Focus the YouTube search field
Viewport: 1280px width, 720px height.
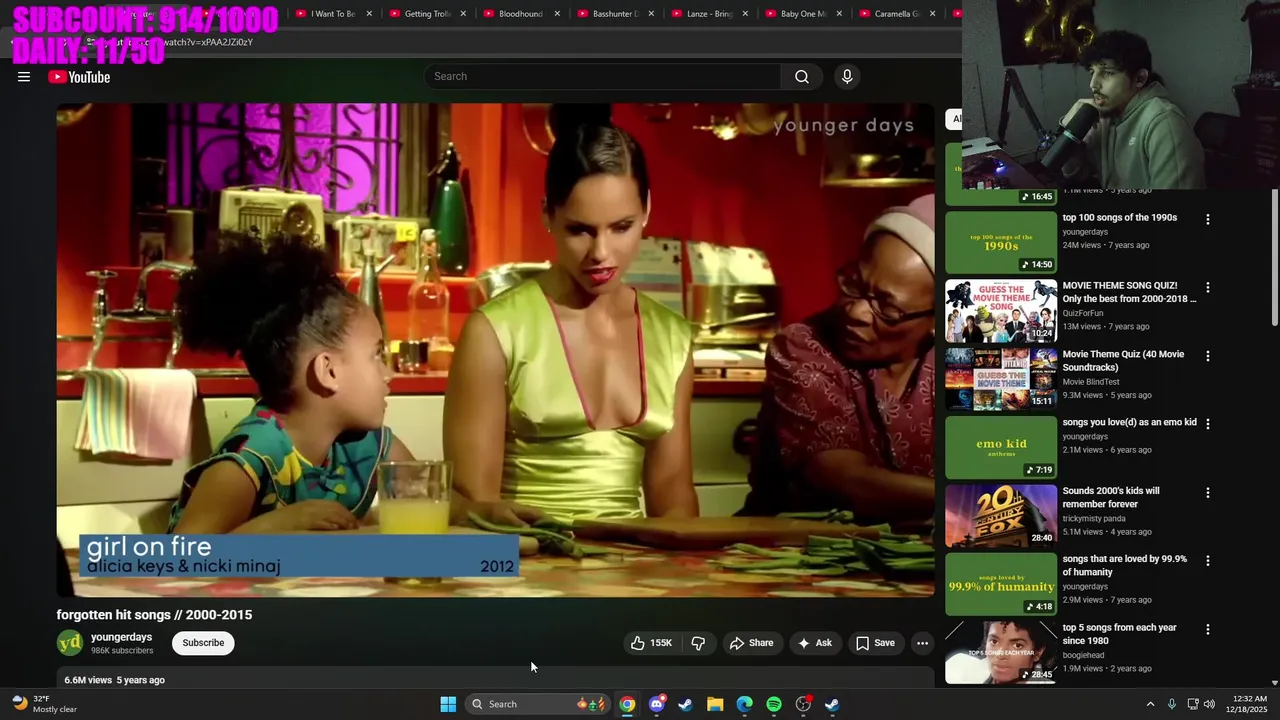604,77
